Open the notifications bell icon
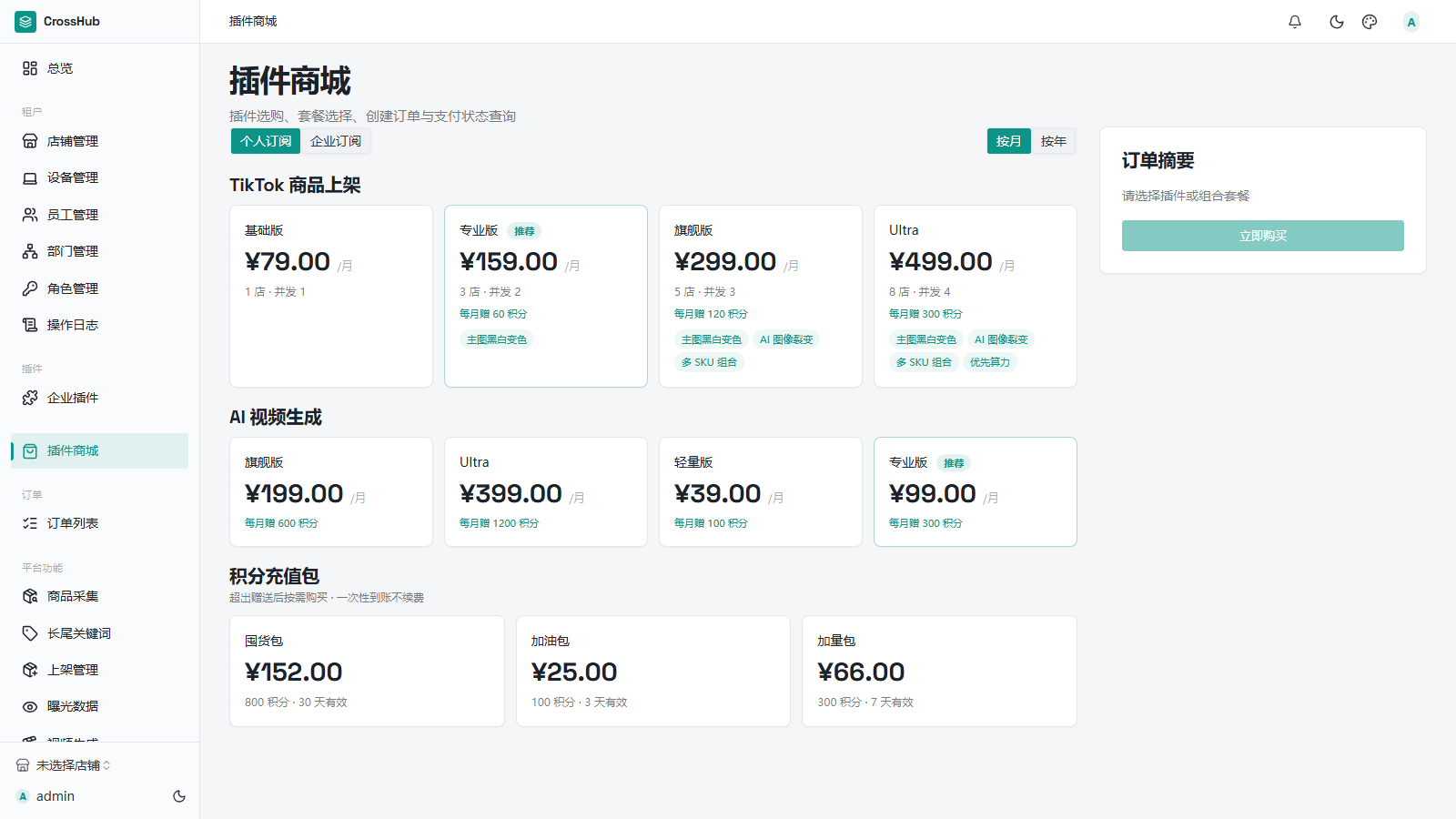Image resolution: width=1456 pixels, height=819 pixels. coord(1295,22)
